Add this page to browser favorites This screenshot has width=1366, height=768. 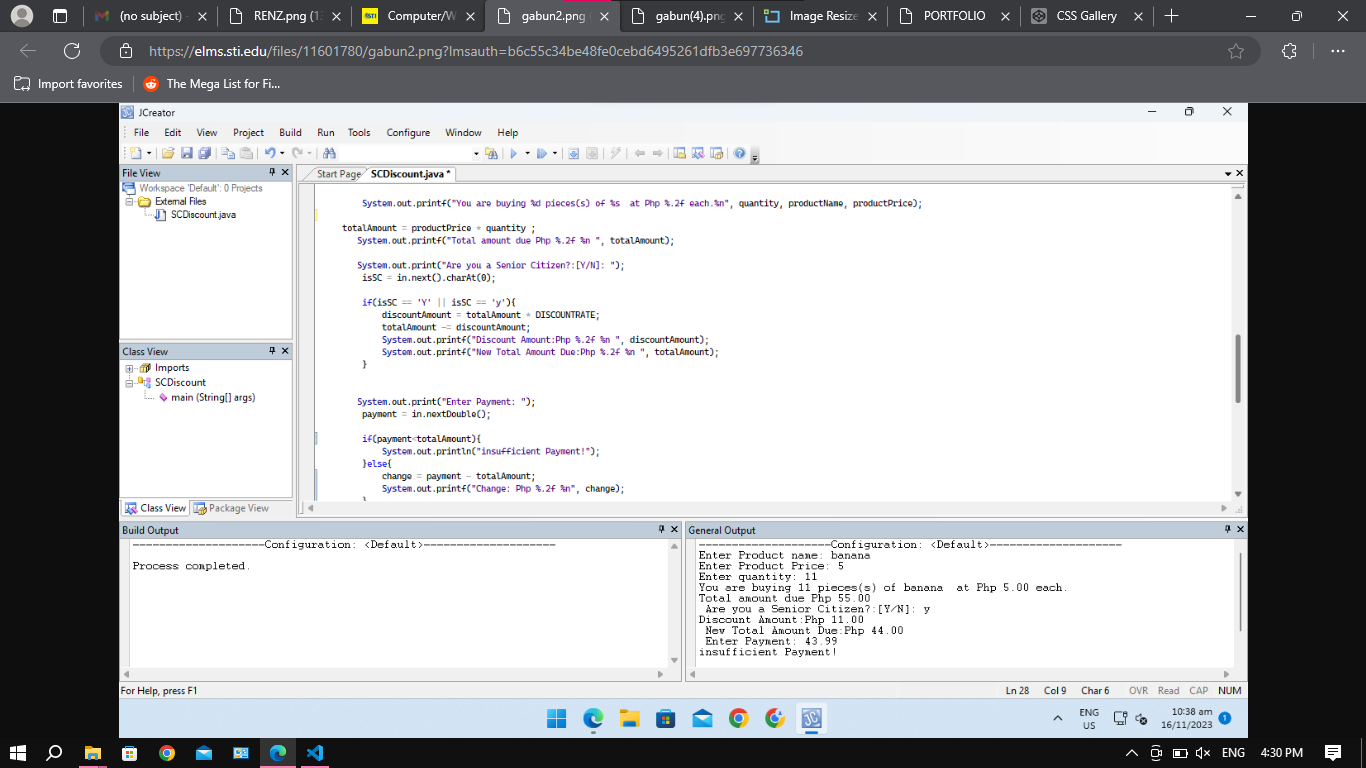[1236, 51]
